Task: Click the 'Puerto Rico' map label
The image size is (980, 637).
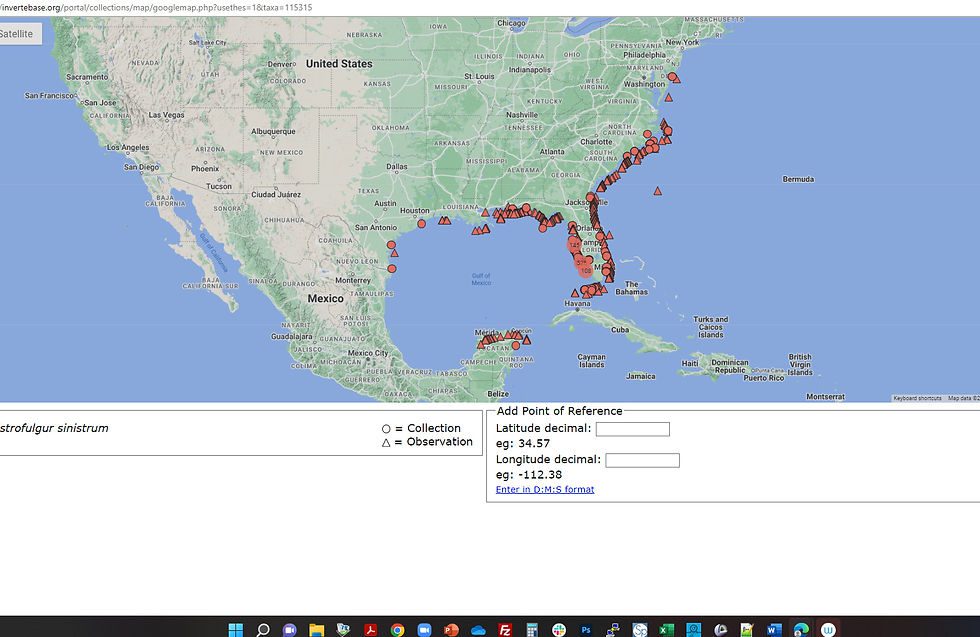Action: point(763,378)
